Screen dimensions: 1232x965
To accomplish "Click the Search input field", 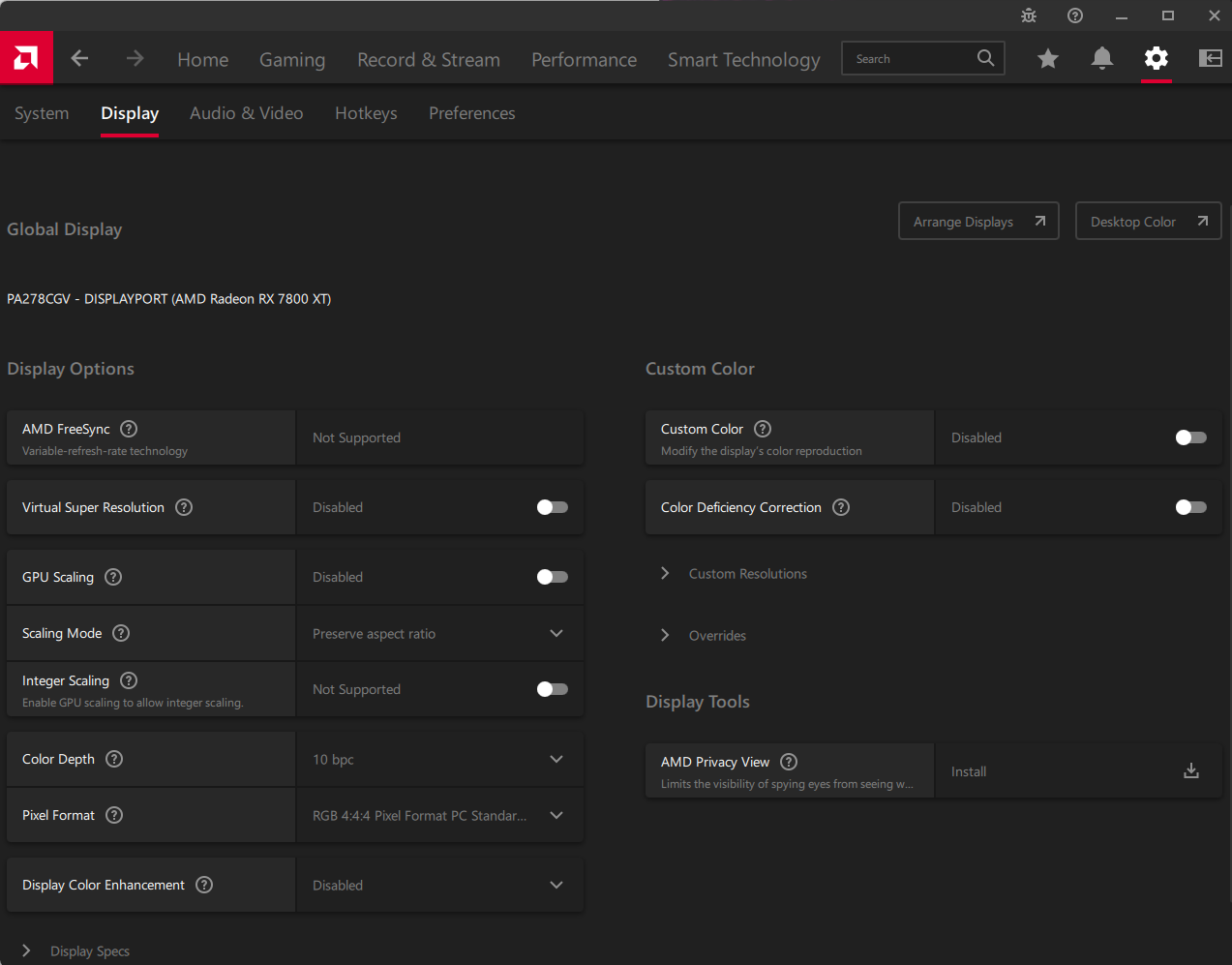I will (912, 59).
